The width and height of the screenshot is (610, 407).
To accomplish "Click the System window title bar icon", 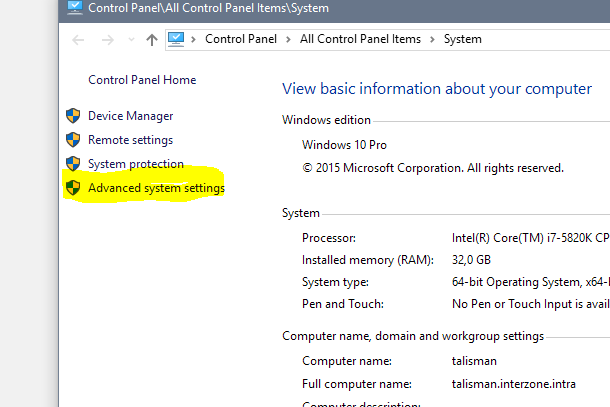I will 75,7.
